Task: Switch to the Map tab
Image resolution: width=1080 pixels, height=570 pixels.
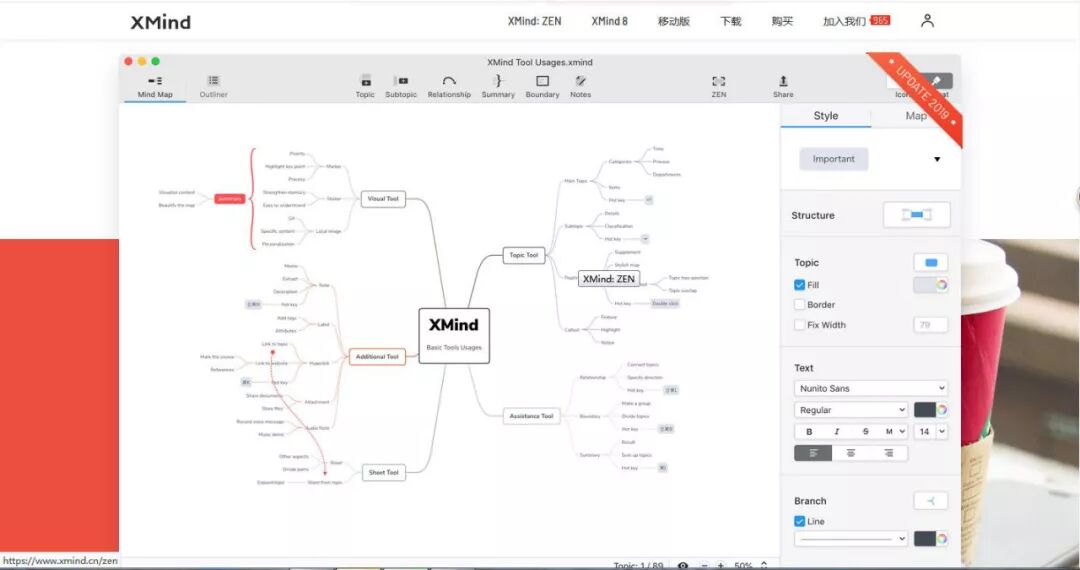Action: click(x=915, y=116)
